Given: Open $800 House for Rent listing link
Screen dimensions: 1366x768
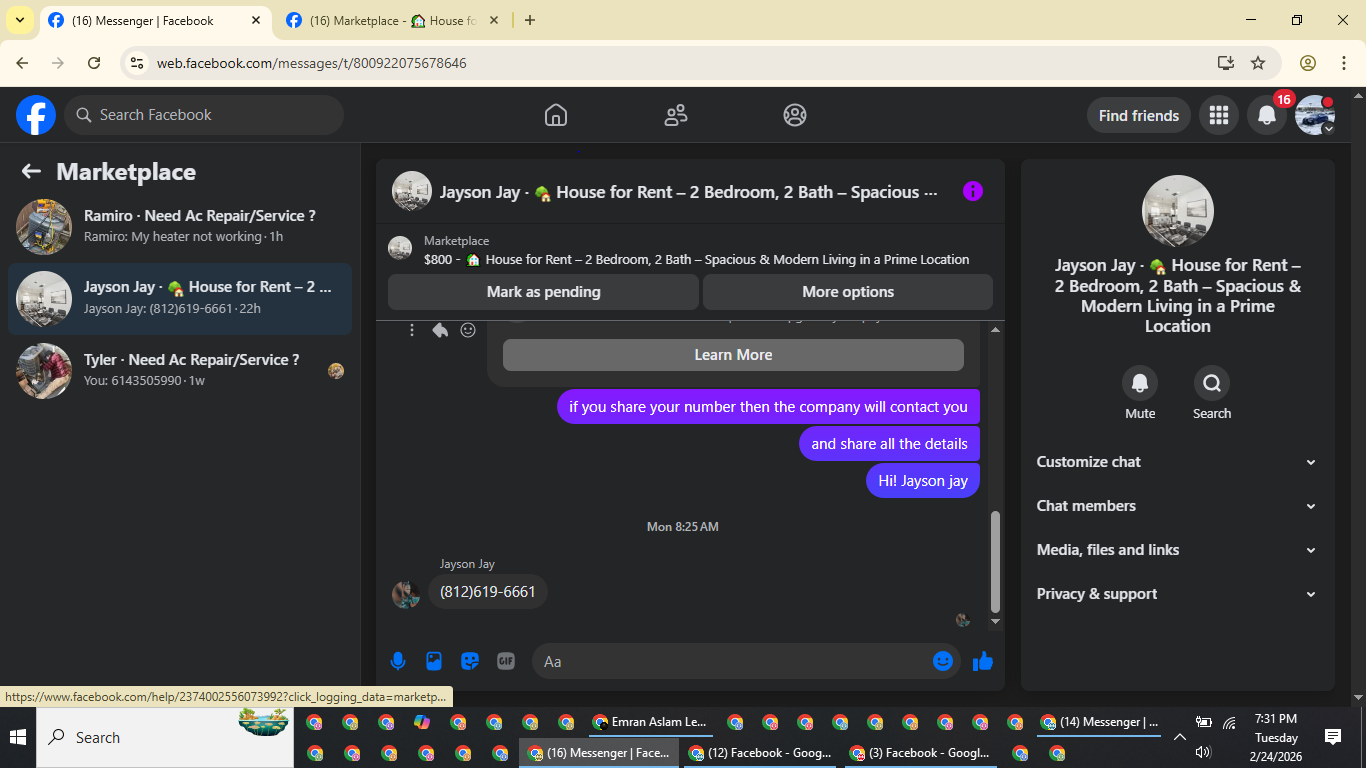Looking at the screenshot, I should 696,259.
